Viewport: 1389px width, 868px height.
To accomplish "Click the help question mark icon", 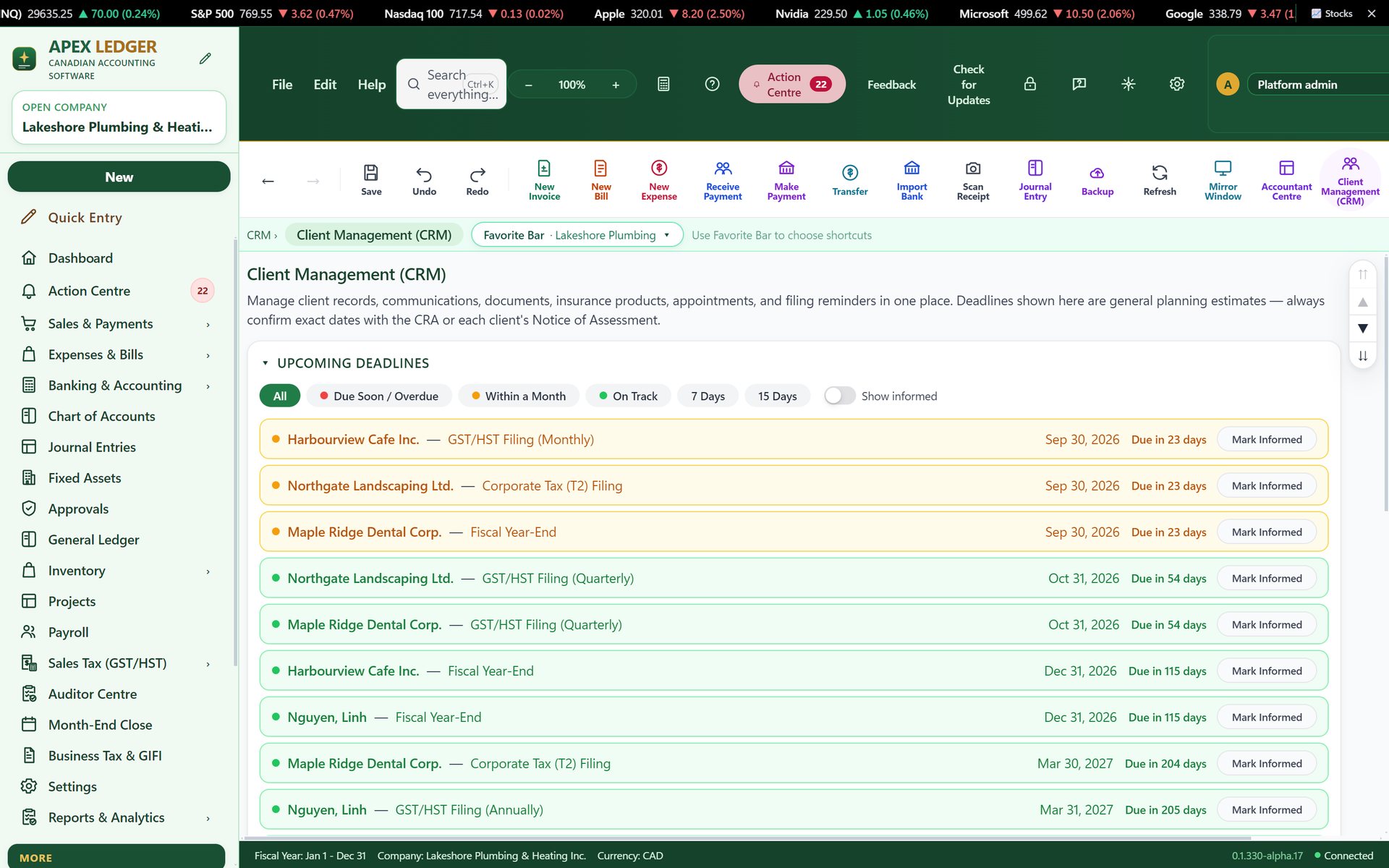I will click(x=712, y=84).
